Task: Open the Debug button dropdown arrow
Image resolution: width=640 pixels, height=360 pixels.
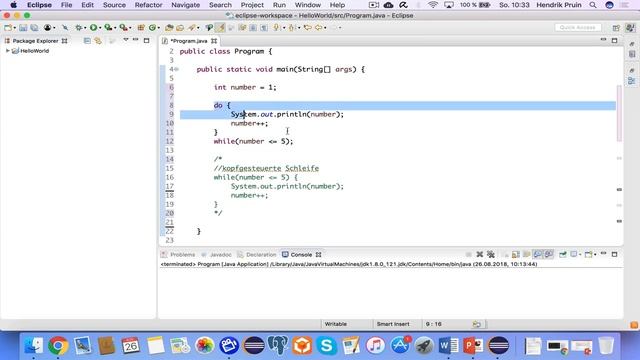Action: 85,28
